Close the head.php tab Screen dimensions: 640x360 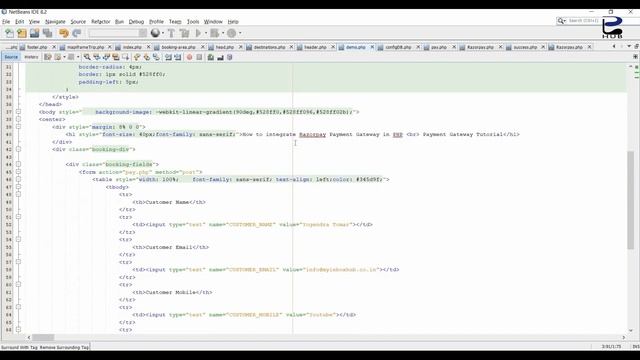240,47
